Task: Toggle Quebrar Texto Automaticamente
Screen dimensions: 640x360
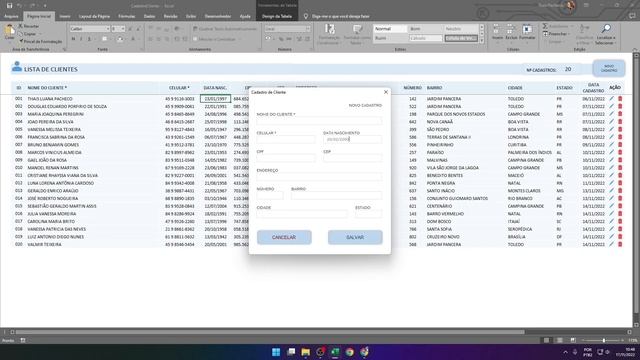Action: click(225, 29)
